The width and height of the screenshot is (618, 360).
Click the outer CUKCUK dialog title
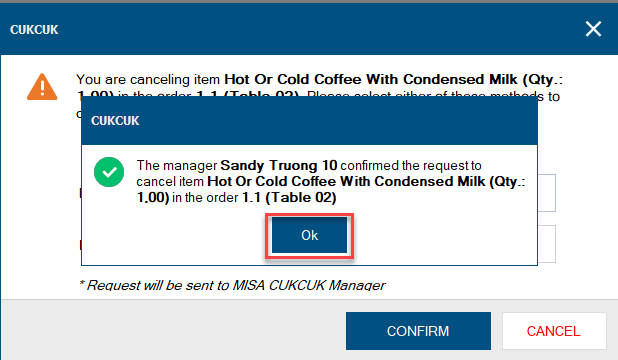pos(34,30)
